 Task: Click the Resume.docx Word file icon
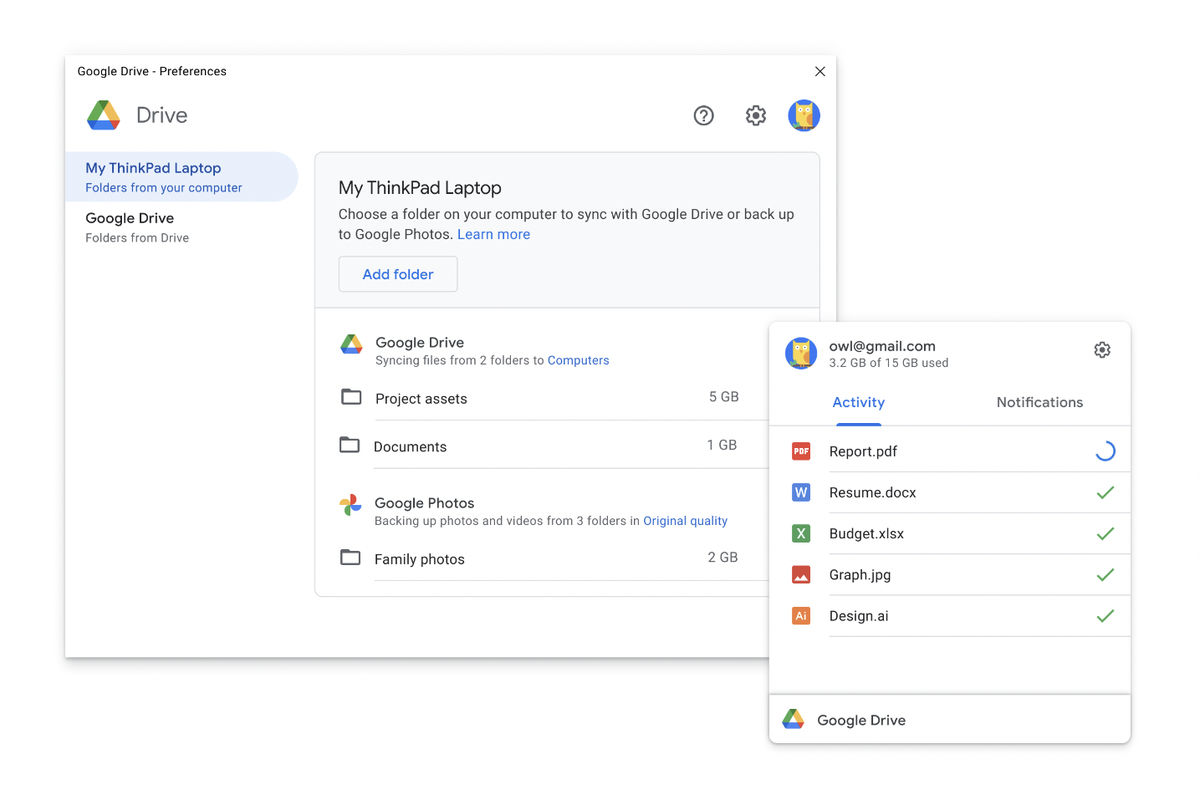tap(801, 493)
